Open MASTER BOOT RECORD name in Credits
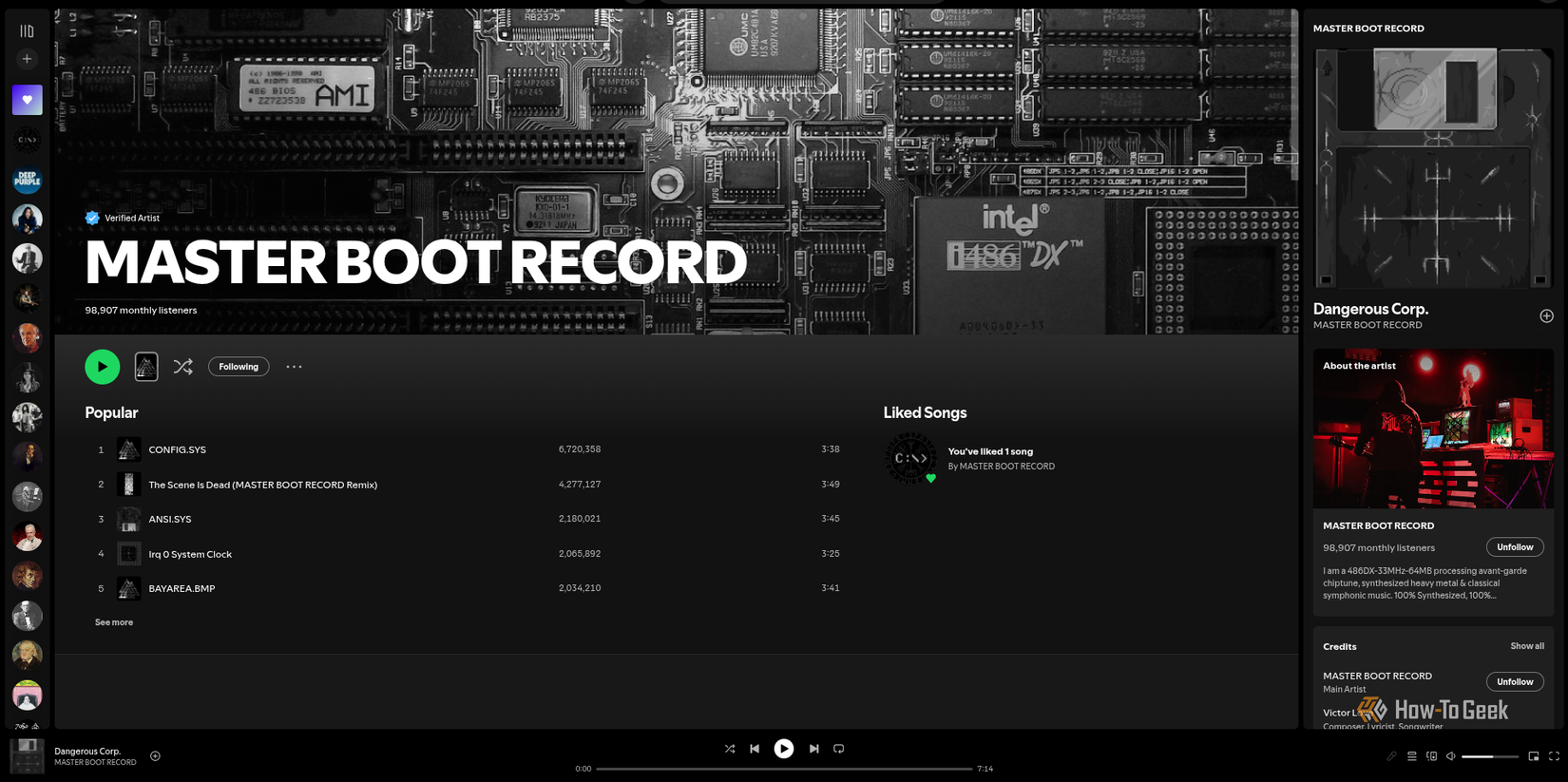The height and width of the screenshot is (782, 1568). (x=1377, y=676)
